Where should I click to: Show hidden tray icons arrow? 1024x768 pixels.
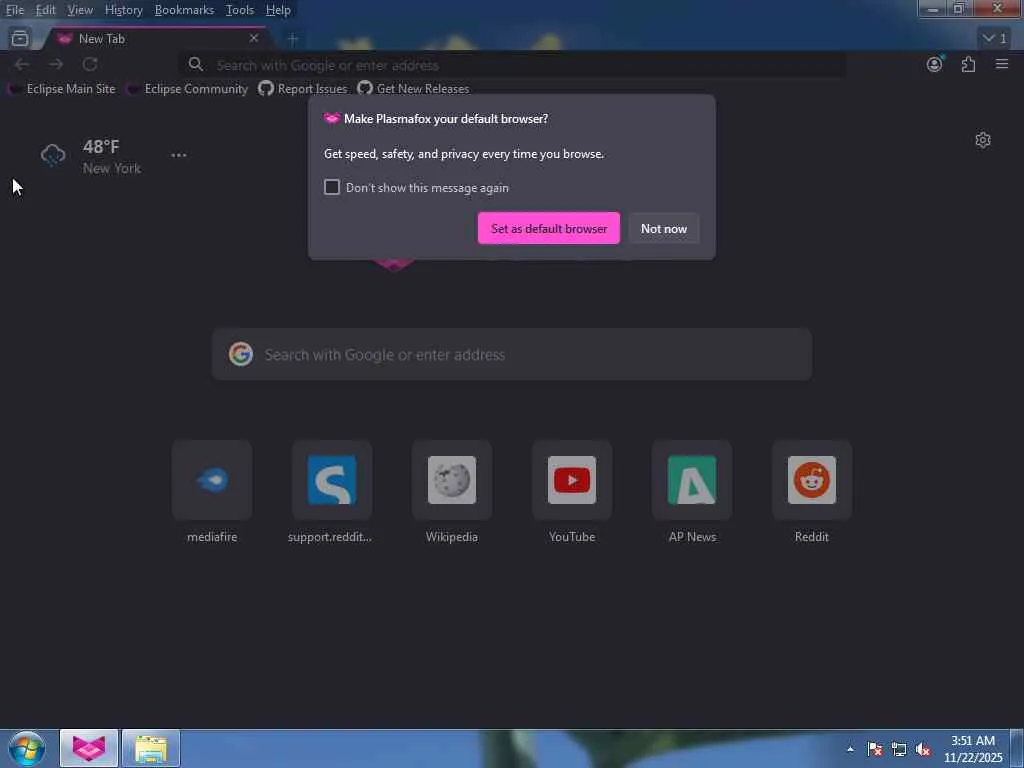[850, 749]
